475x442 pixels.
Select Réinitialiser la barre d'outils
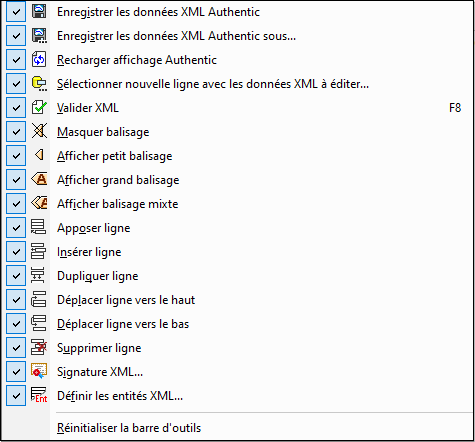(x=129, y=428)
